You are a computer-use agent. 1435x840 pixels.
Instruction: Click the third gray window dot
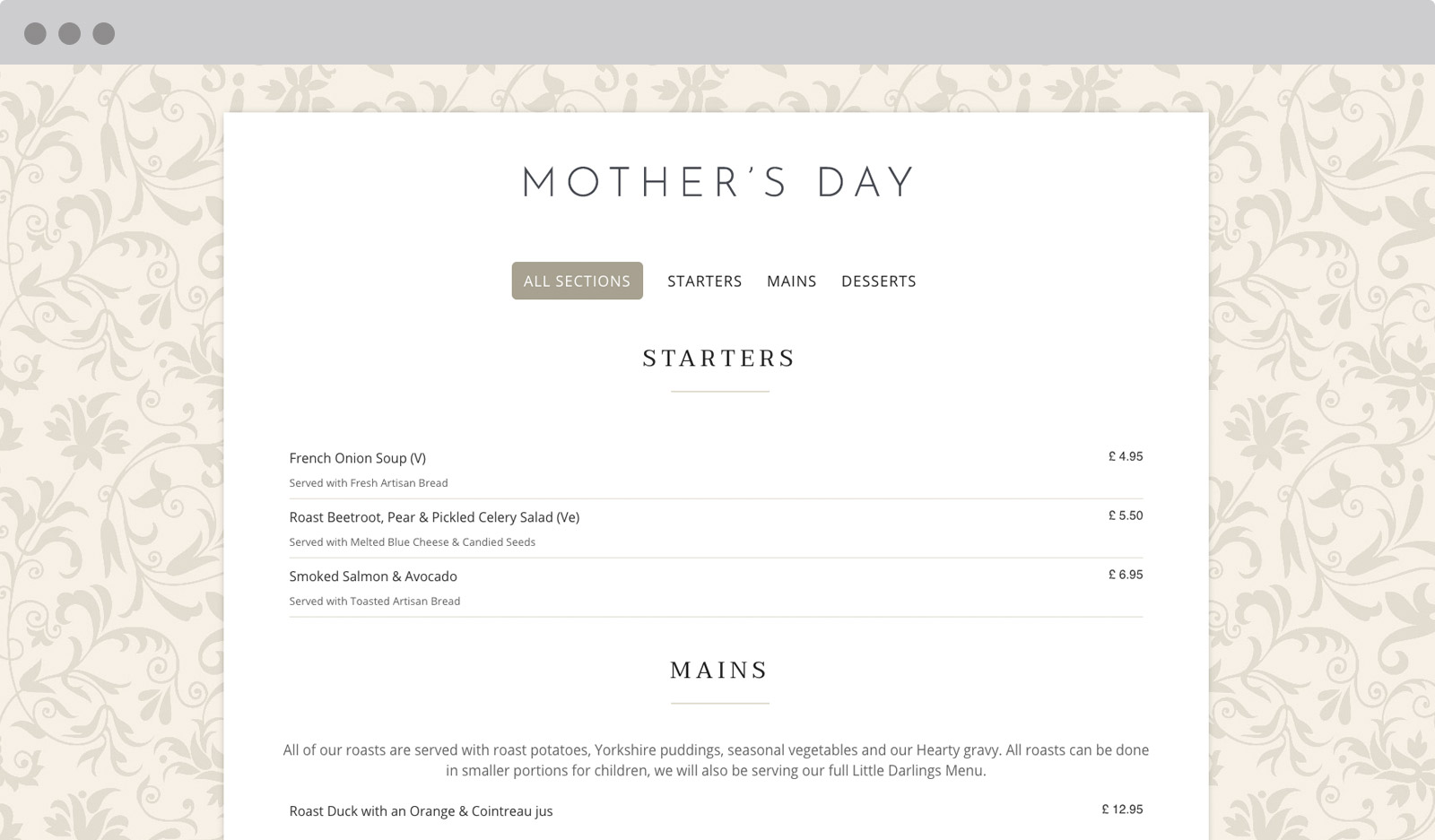pyautogui.click(x=104, y=34)
